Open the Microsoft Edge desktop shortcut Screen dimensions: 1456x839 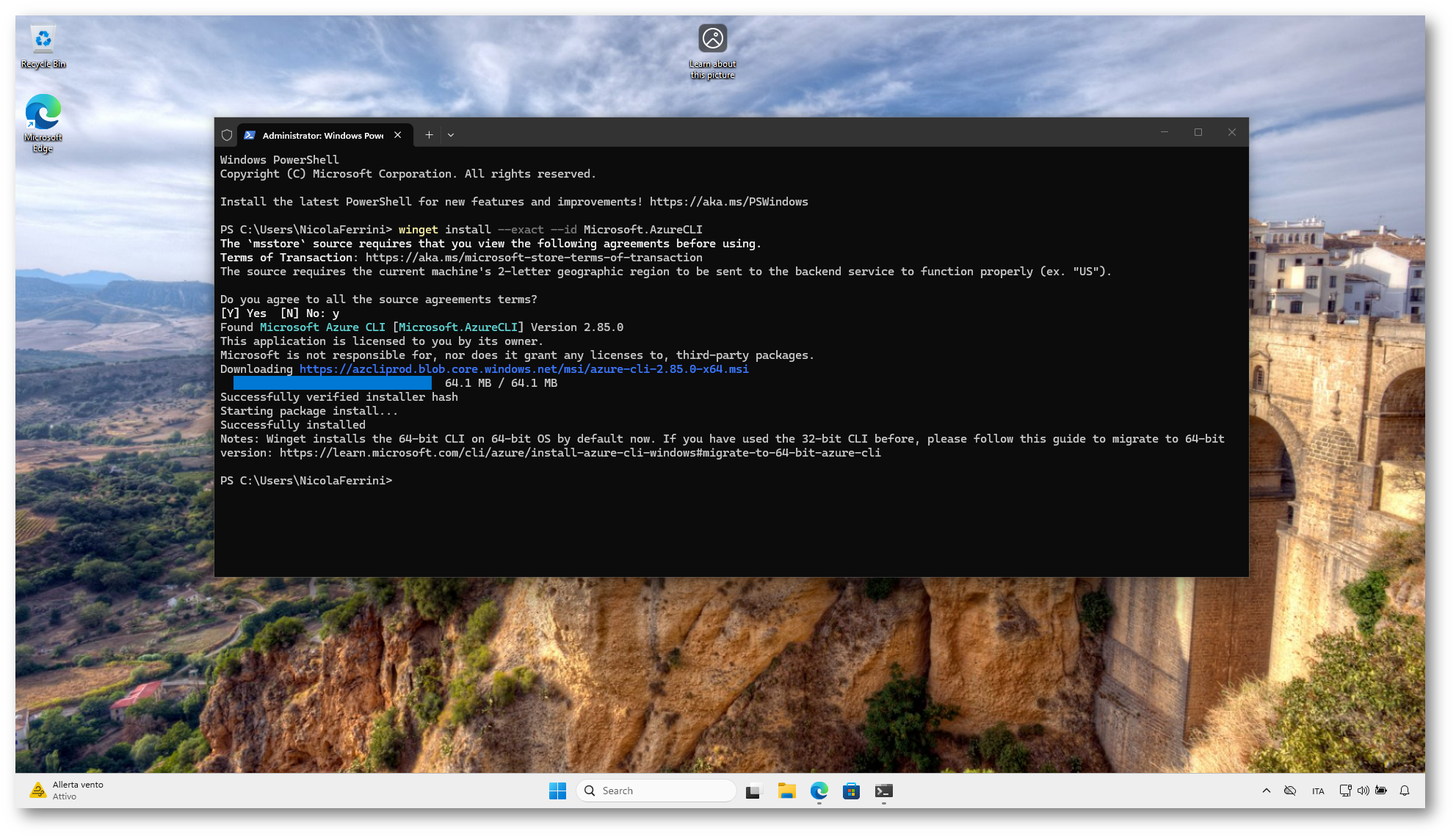pyautogui.click(x=43, y=122)
